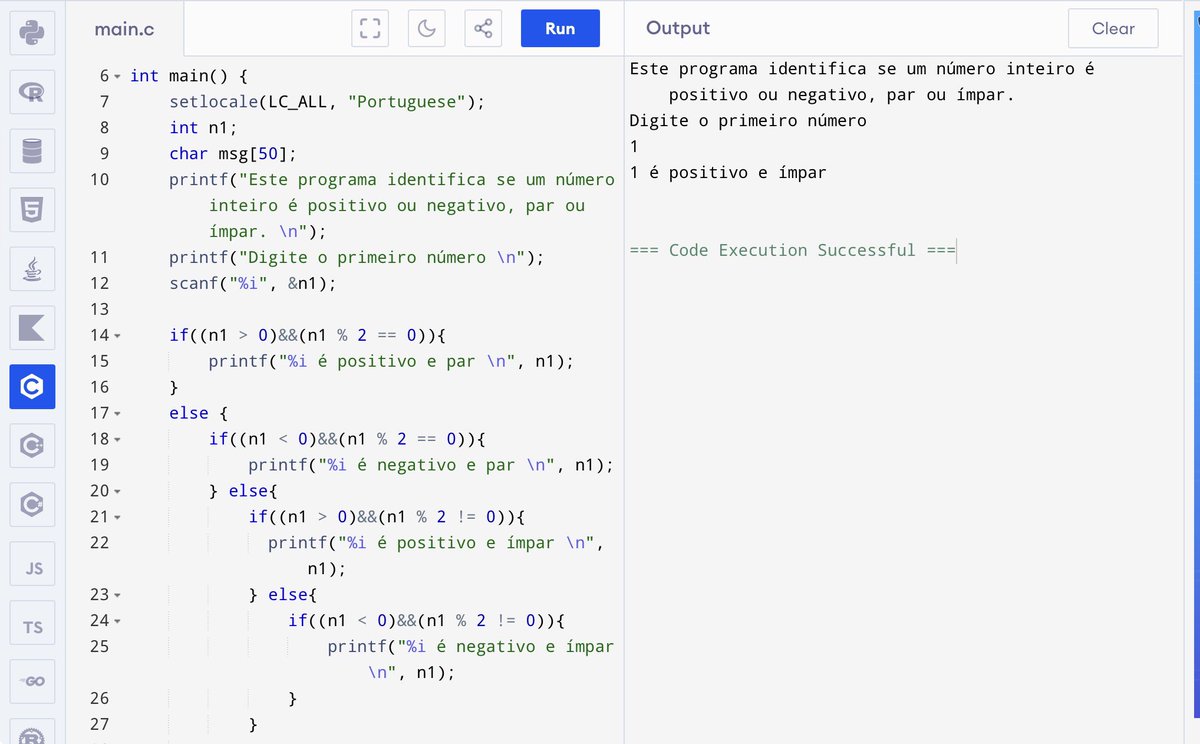Open the Rust compiler icon at sidebar bottom
1200x744 pixels.
pos(32,732)
